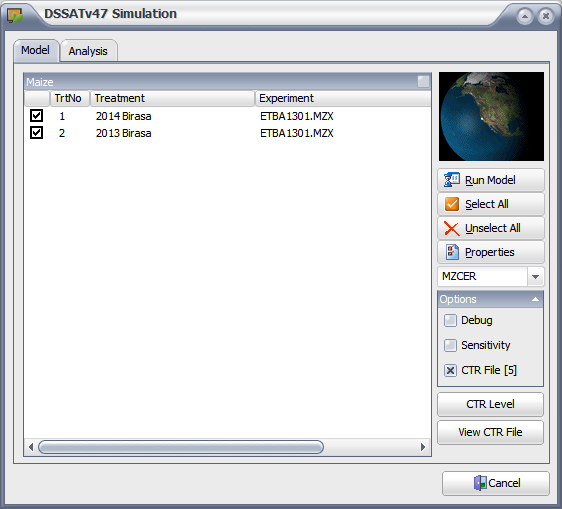Click the scroll left arrow

31,447
